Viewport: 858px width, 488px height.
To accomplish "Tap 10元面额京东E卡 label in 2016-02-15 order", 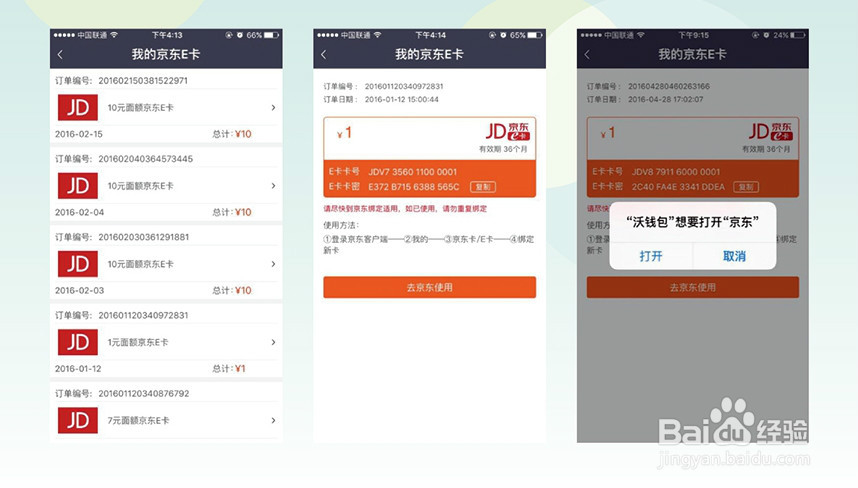I will point(141,108).
